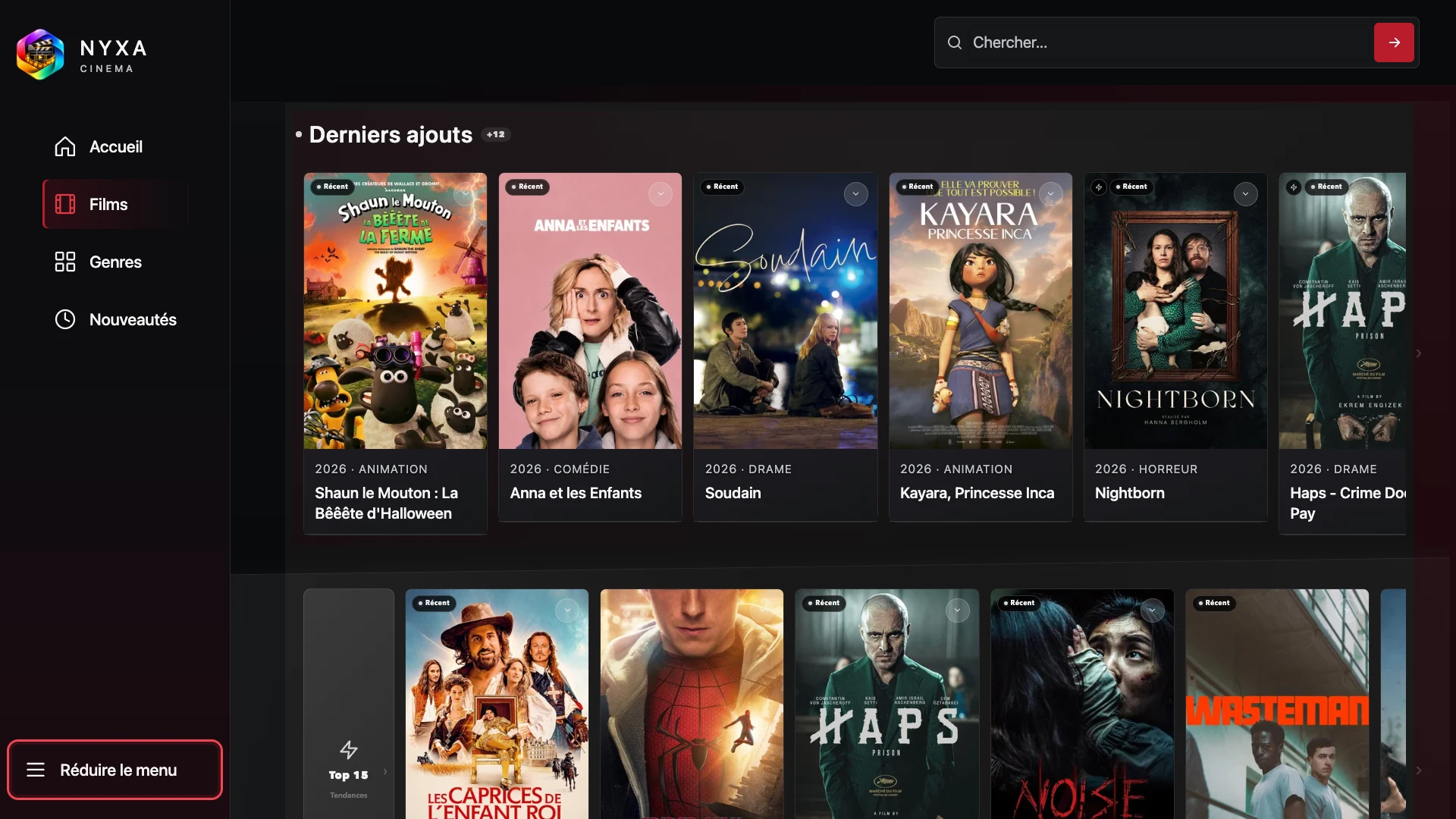Click the Top 15 lightning bolt icon

349,750
